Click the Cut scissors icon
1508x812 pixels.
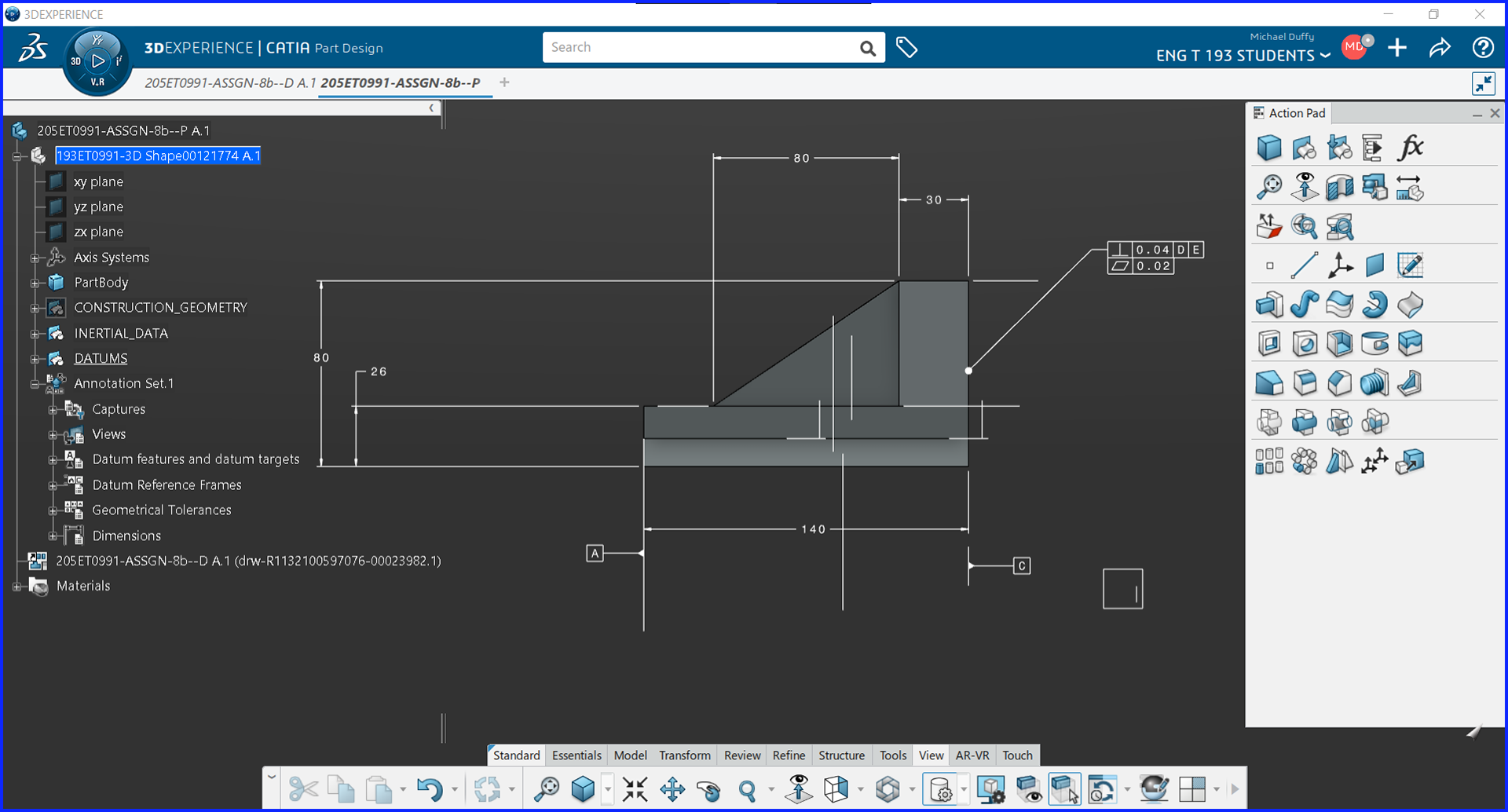pyautogui.click(x=303, y=789)
